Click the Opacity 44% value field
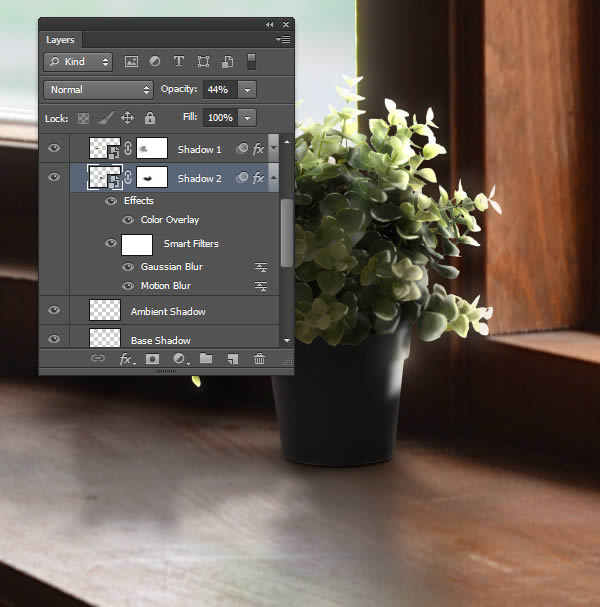 tap(220, 90)
